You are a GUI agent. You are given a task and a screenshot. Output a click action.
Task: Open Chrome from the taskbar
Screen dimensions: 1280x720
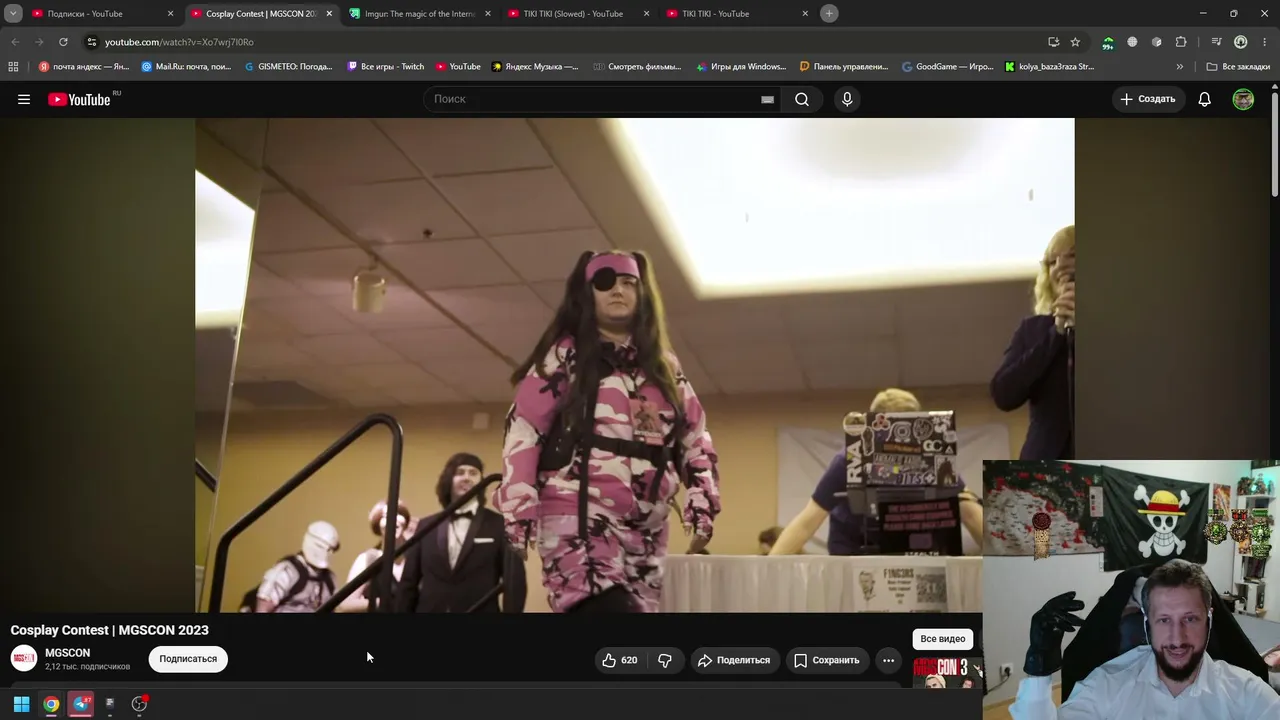coord(51,704)
